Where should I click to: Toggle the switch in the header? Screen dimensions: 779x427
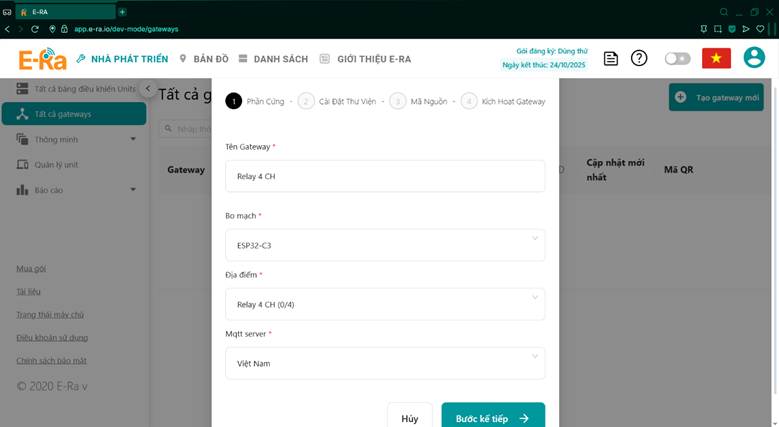(678, 59)
